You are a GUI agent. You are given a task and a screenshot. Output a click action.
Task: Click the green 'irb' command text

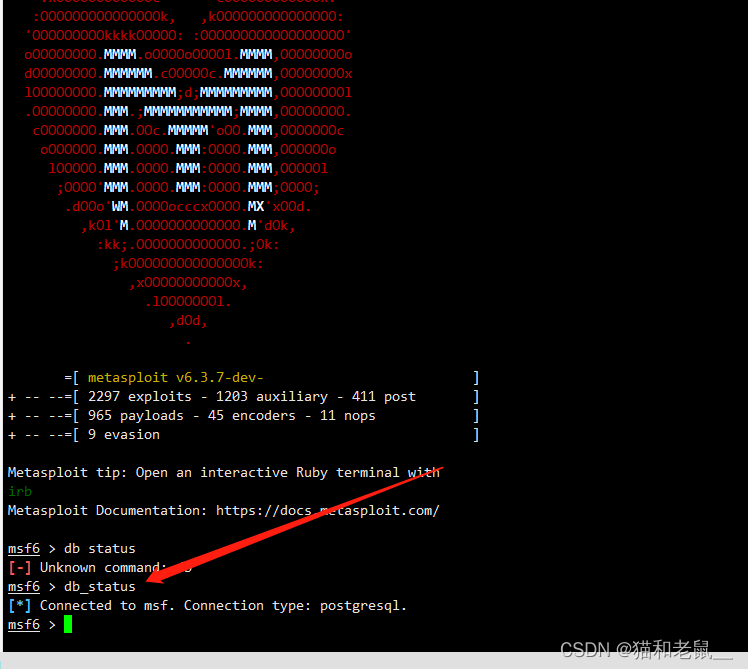(x=20, y=491)
